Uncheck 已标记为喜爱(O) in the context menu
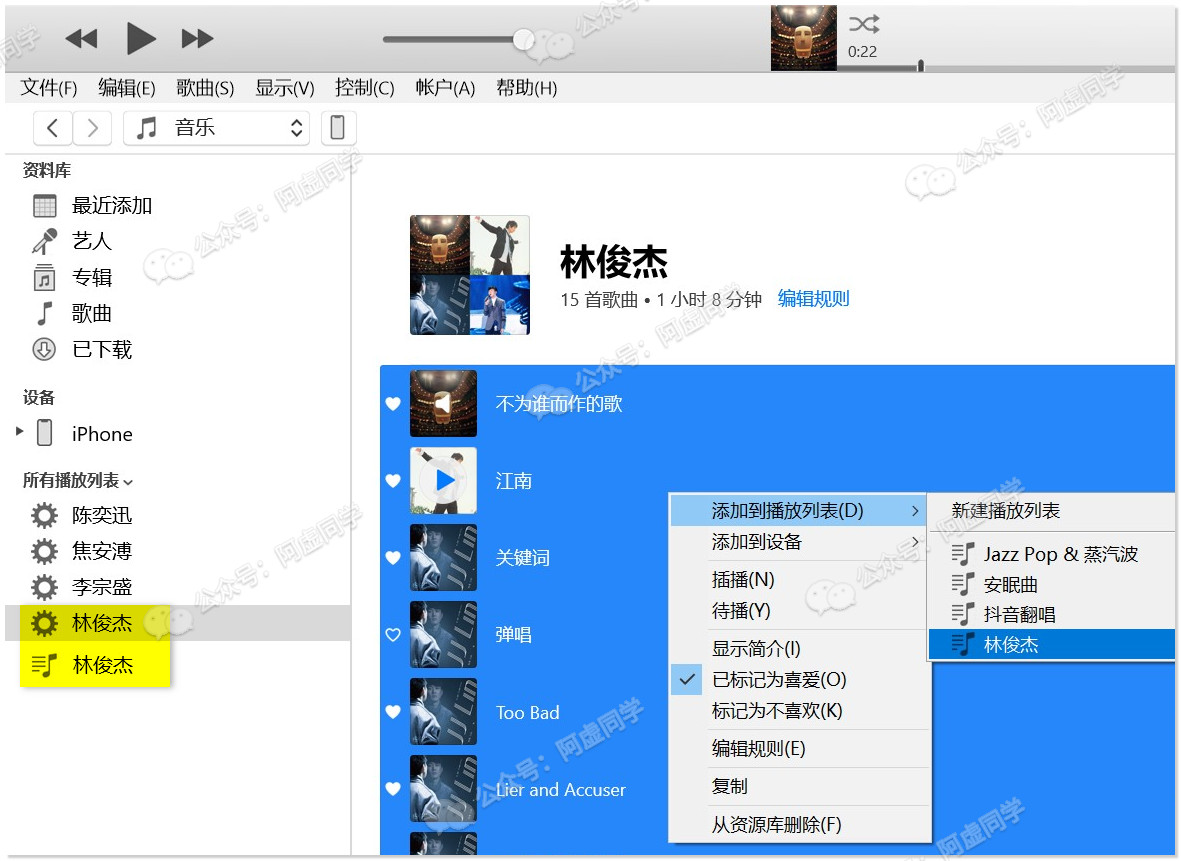Screen dimensions: 1181x861 tap(800, 679)
